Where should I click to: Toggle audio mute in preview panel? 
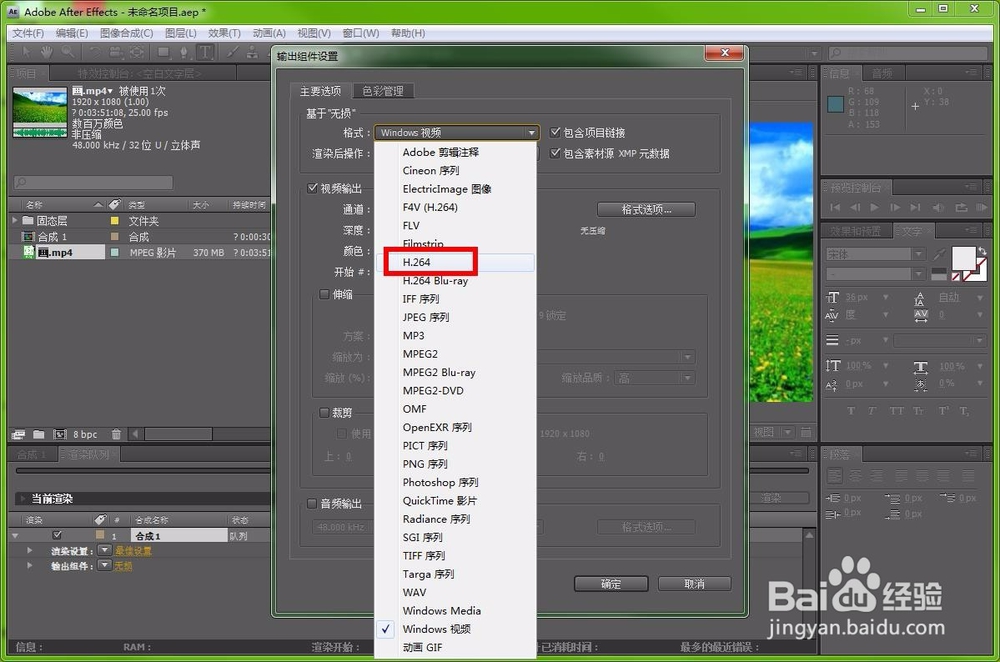point(938,207)
